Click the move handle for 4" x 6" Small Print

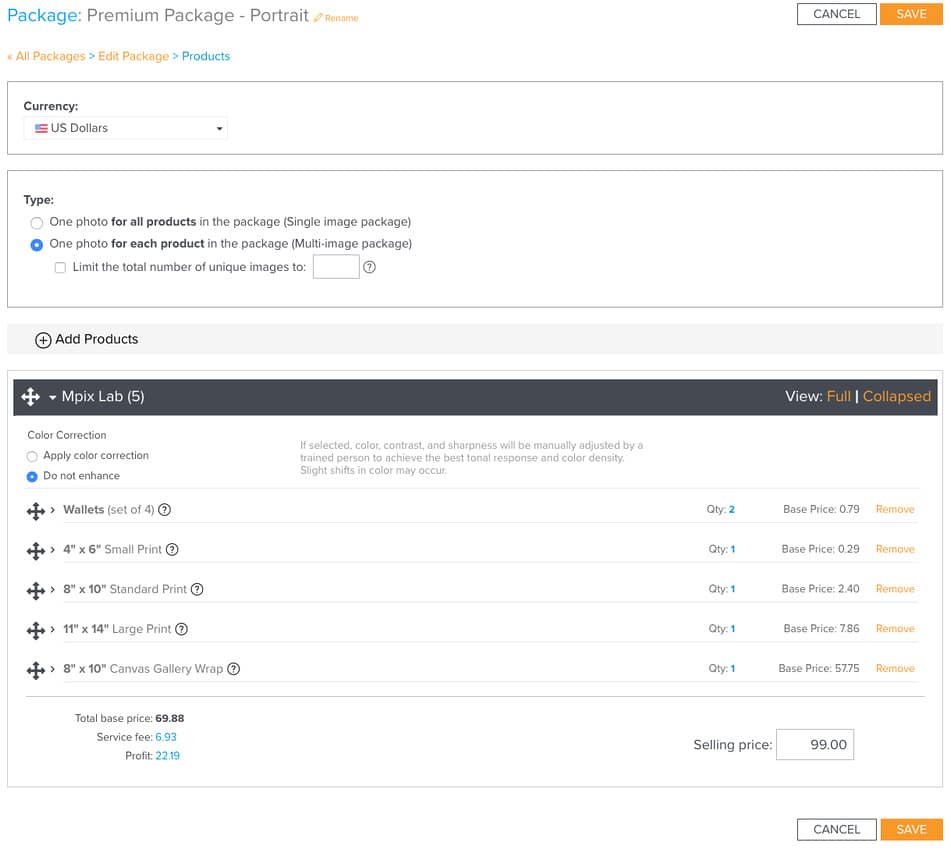point(36,551)
